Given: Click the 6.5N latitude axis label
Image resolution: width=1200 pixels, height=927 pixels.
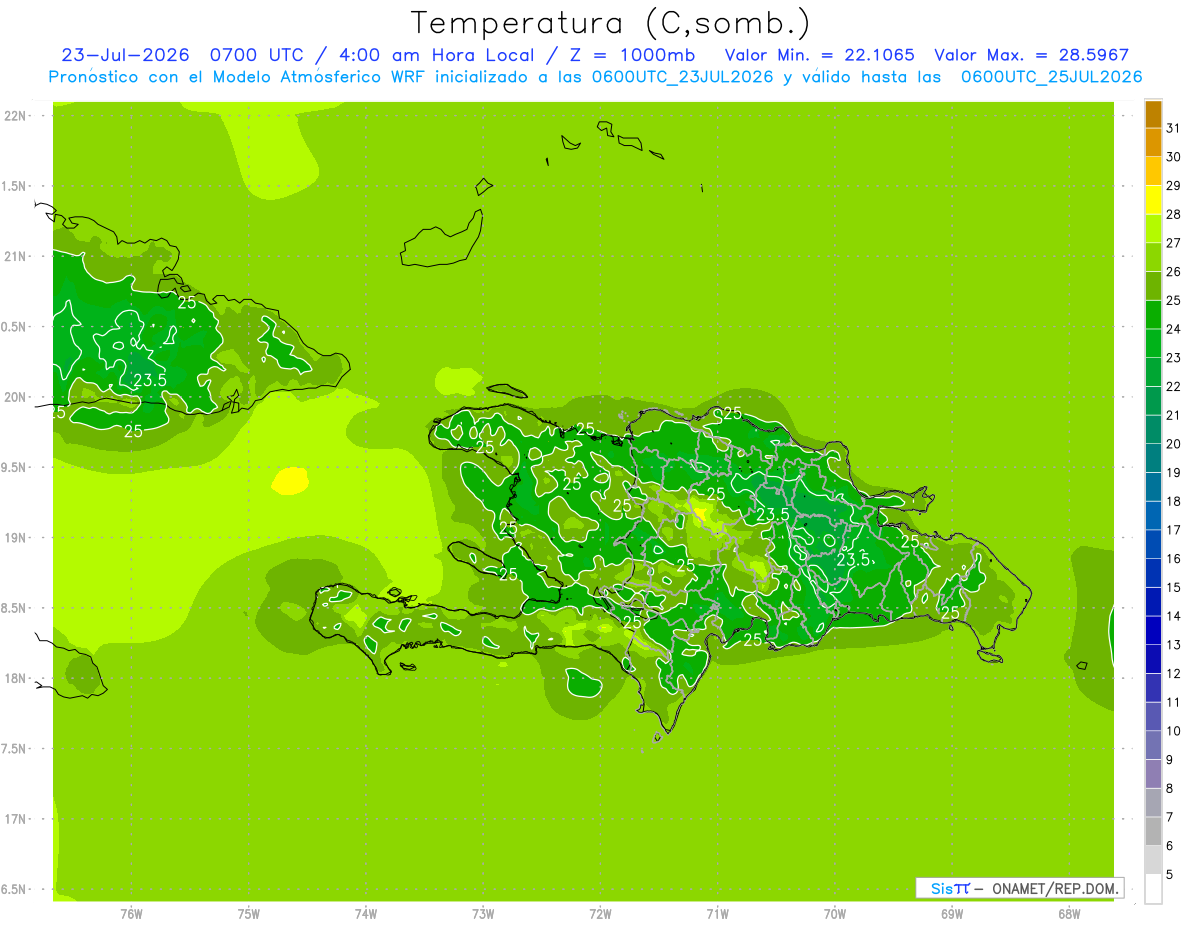Looking at the screenshot, I should pos(13,889).
